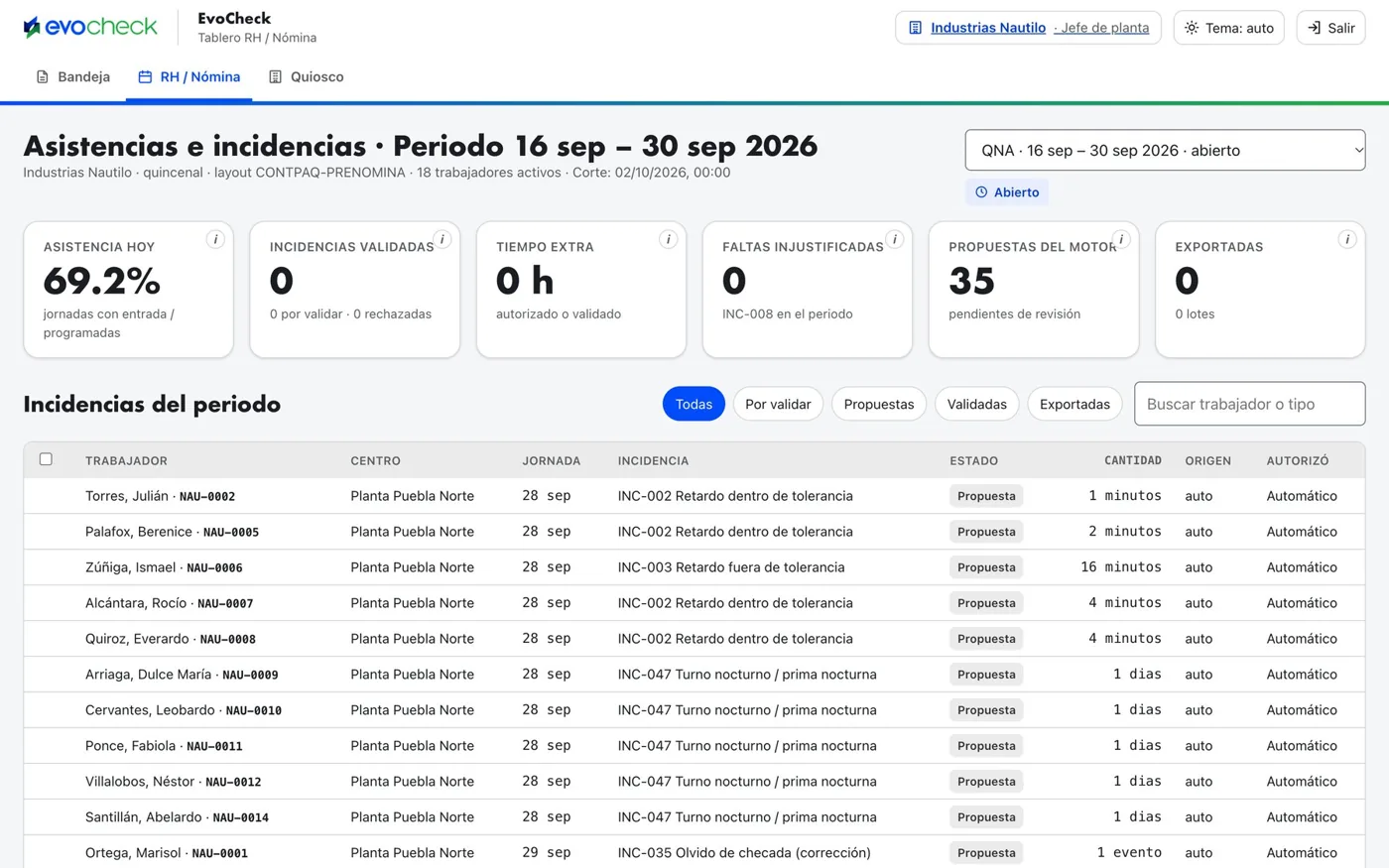The image size is (1389, 868).
Task: Open info icon on Incidencias Validadas card
Action: click(x=442, y=239)
